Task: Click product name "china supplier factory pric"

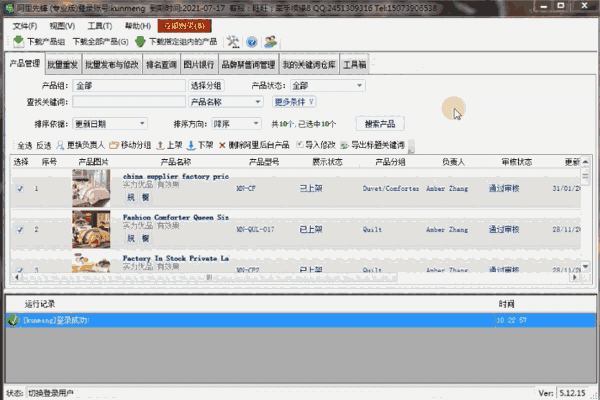Action: tap(176, 176)
